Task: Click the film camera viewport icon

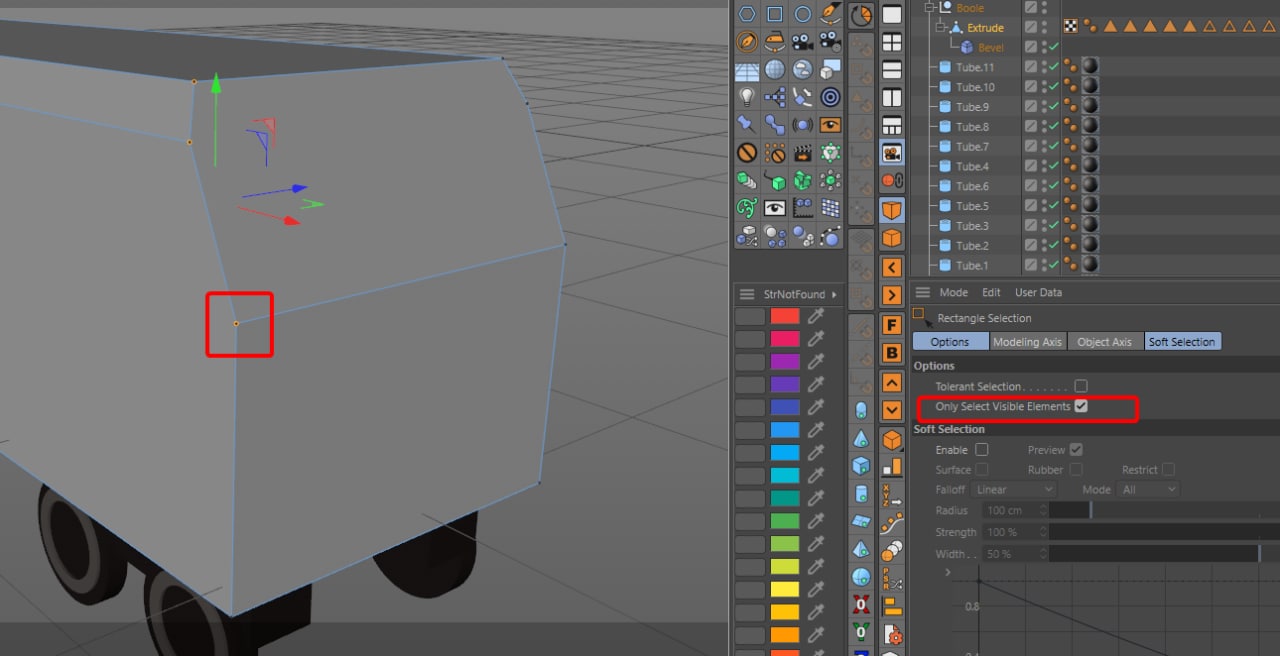Action: pyautogui.click(x=892, y=153)
